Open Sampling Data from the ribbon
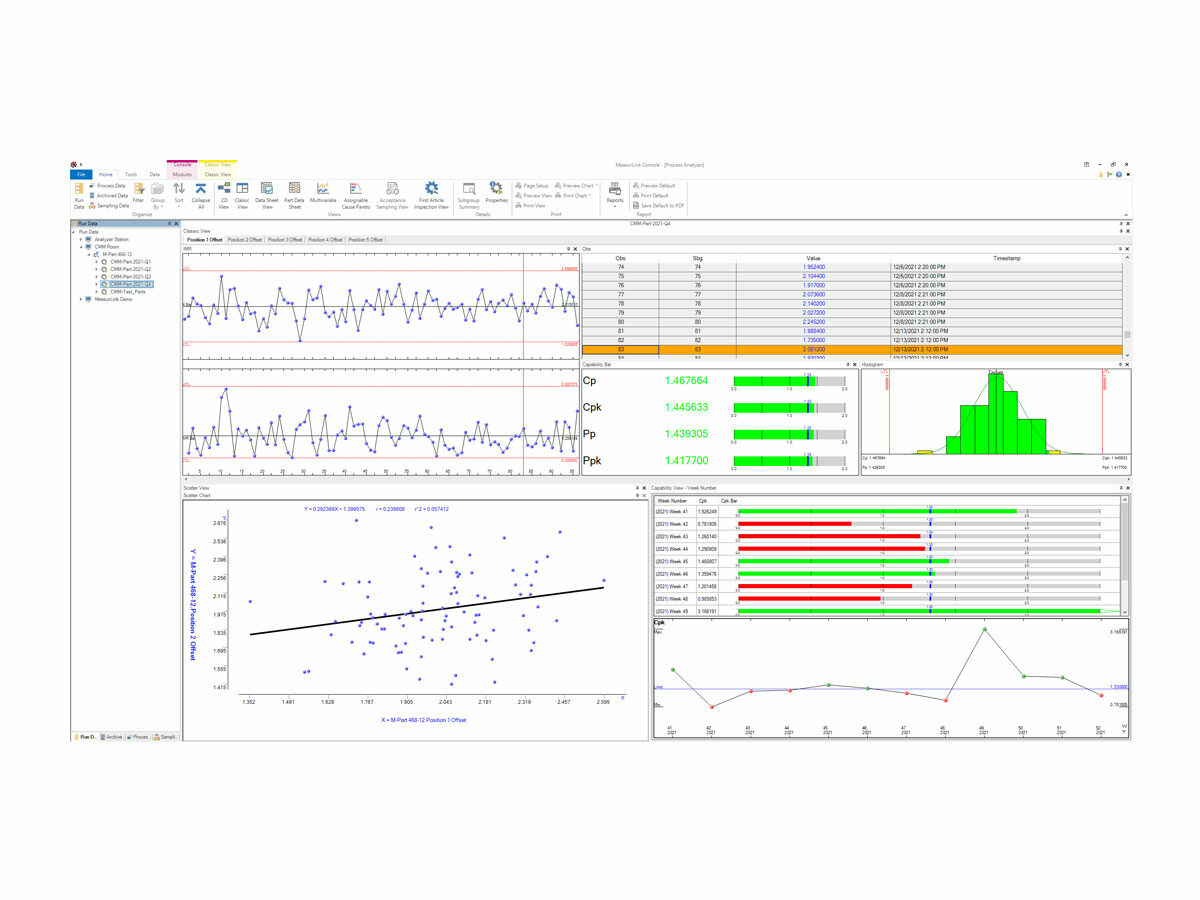The height and width of the screenshot is (900, 1200). (x=110, y=206)
